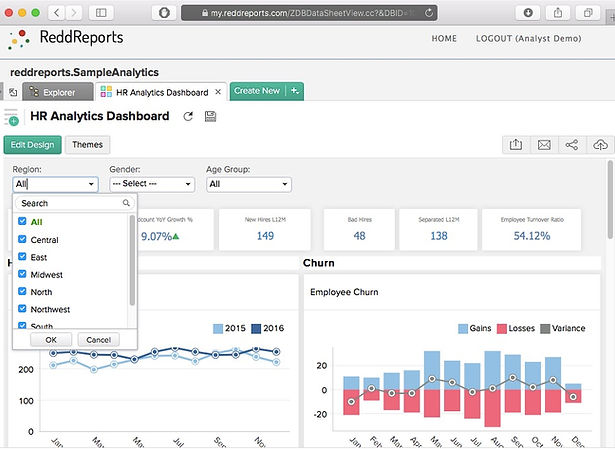Screen dimensions: 615x450
Task: Open the Region dropdown
Action: pos(55,184)
